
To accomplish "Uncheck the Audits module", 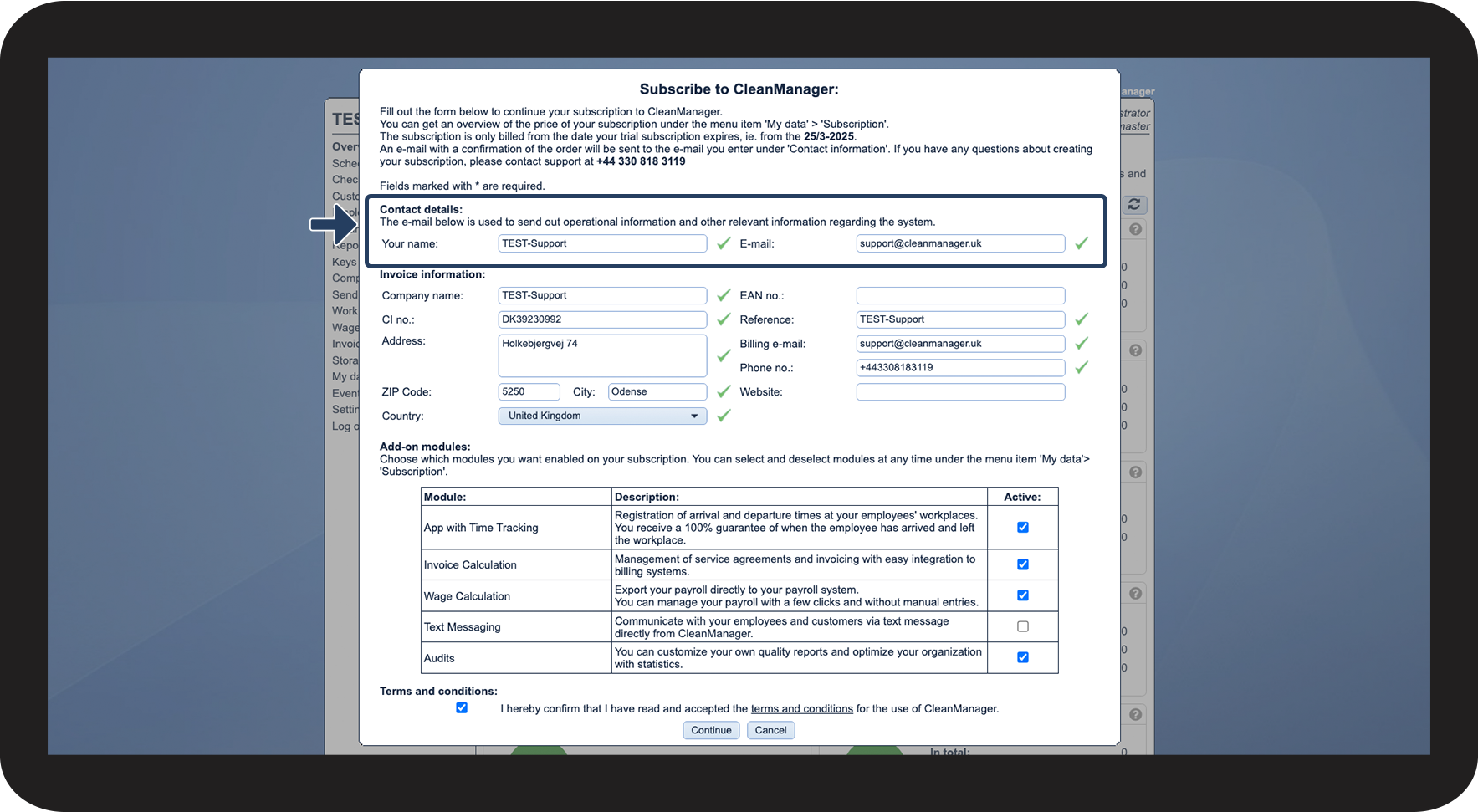I will pyautogui.click(x=1022, y=657).
